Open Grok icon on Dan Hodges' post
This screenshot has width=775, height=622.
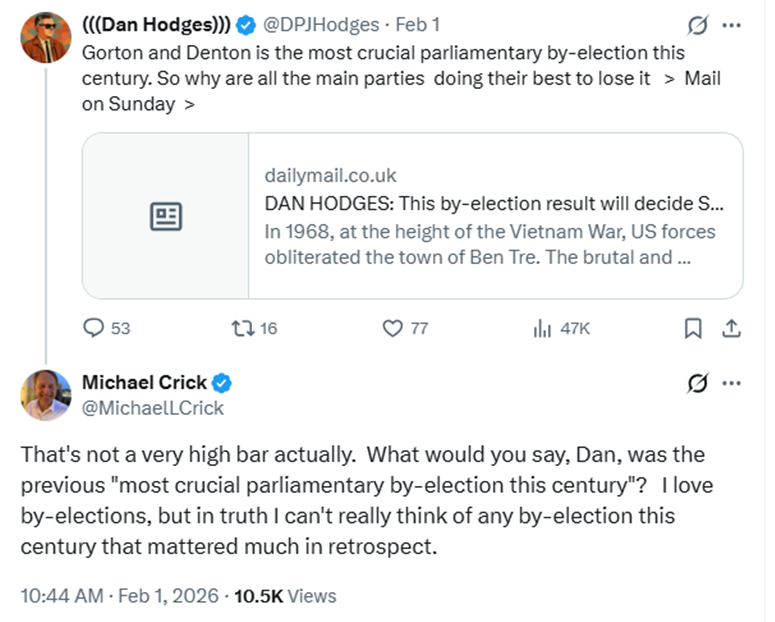tap(699, 23)
